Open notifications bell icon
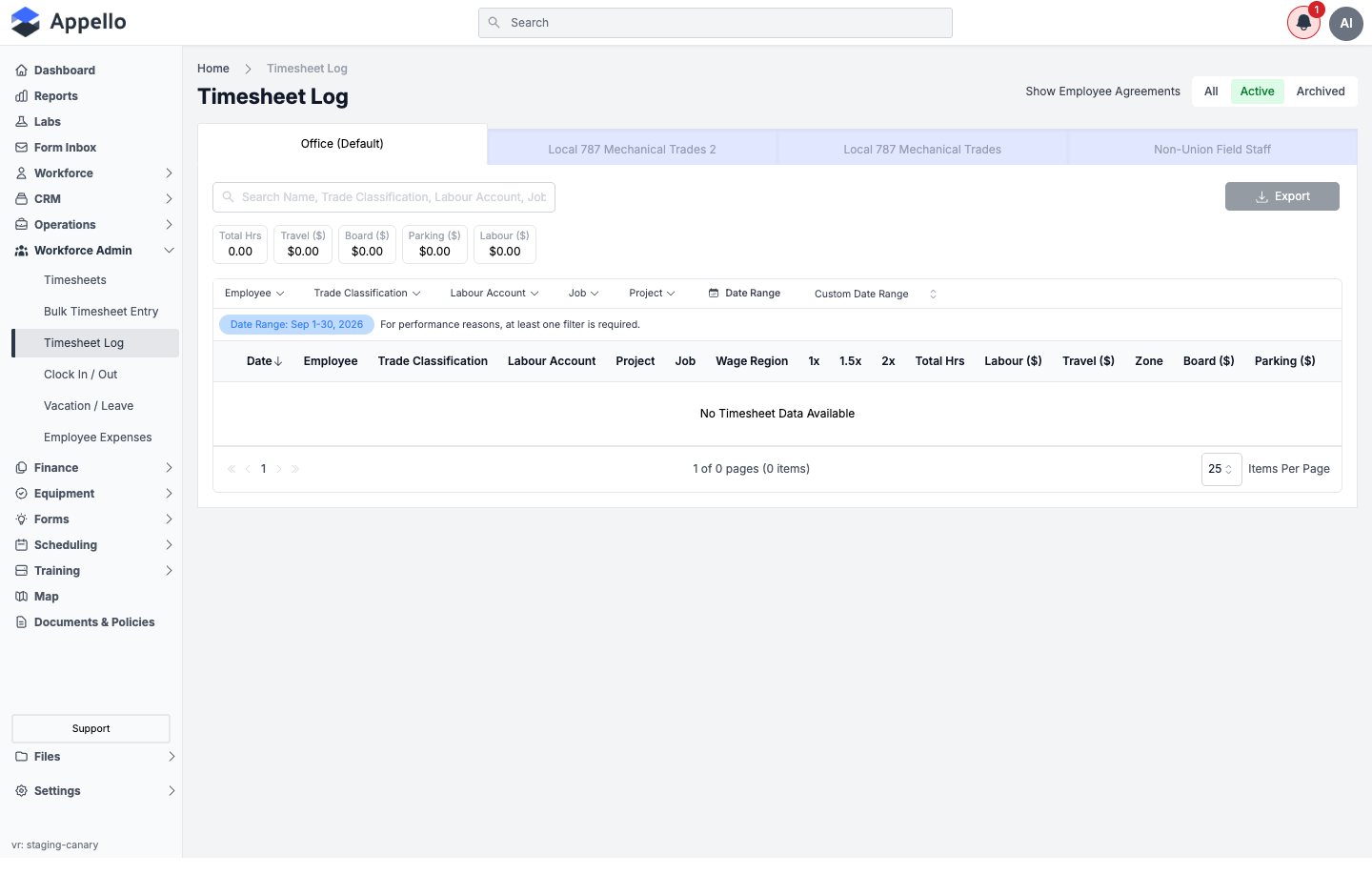The image size is (1372, 875). click(1303, 23)
